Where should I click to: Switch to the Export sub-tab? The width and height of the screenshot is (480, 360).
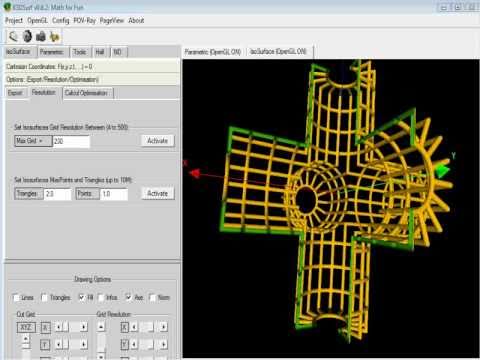point(15,93)
